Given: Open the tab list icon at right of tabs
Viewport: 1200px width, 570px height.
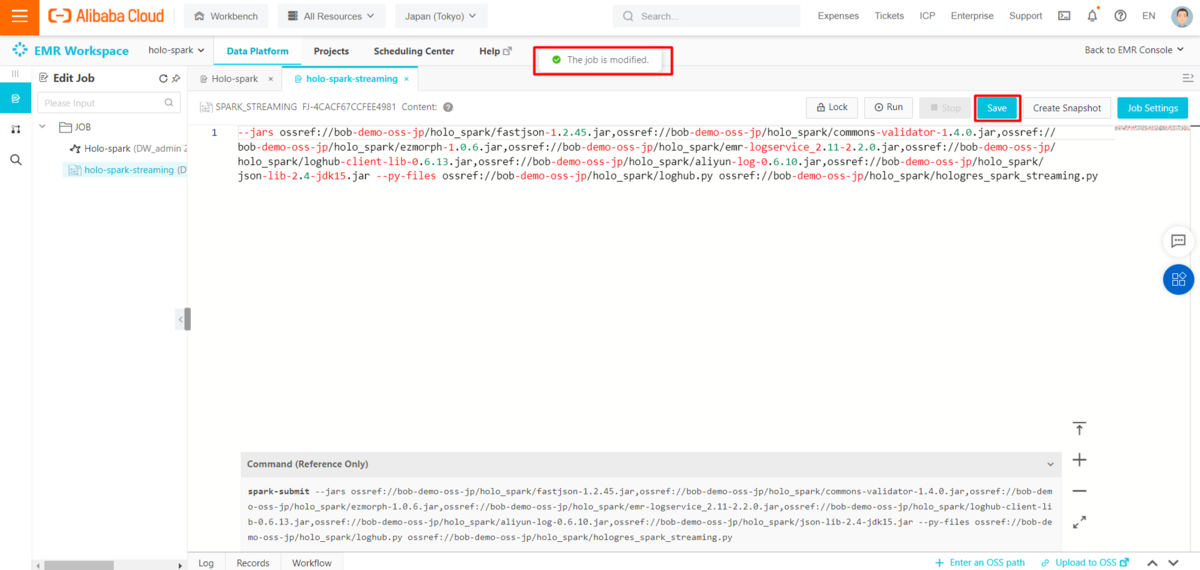Looking at the screenshot, I should (1187, 78).
